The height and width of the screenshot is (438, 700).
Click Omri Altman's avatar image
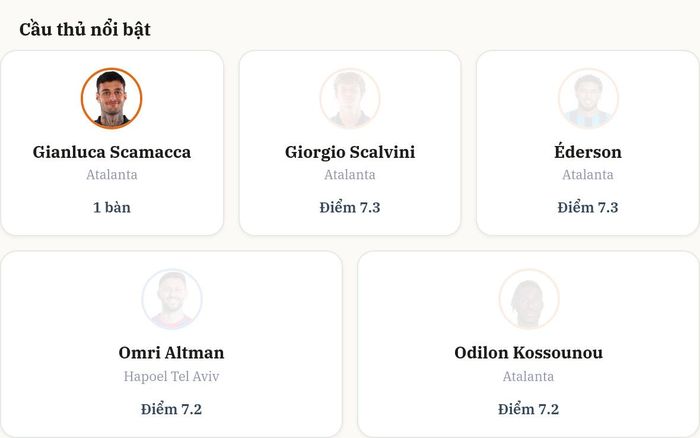click(x=171, y=299)
